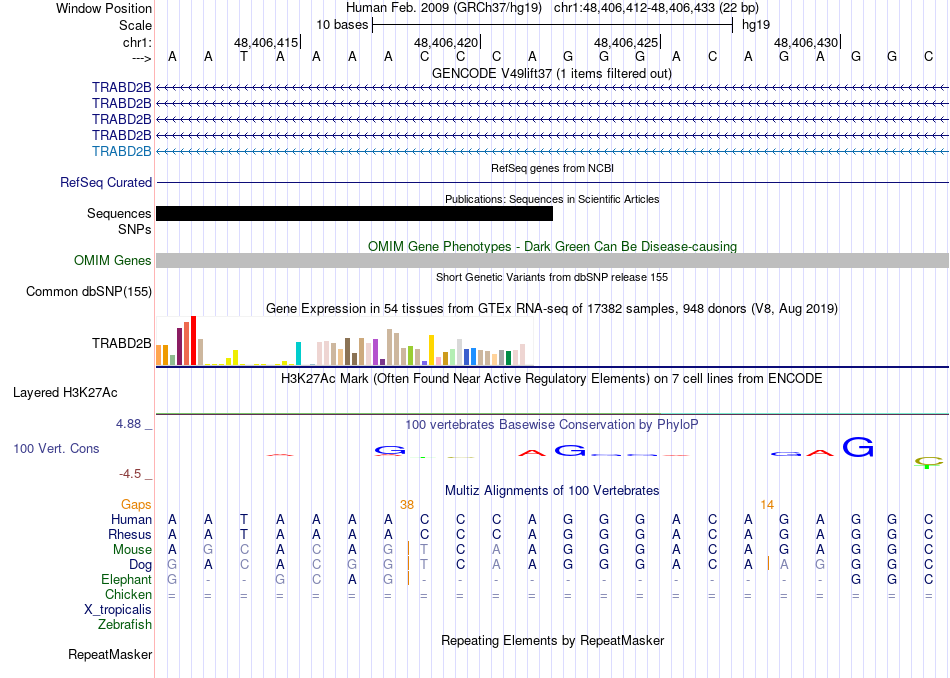The image size is (950, 678).
Task: Click the 'chr1:' ruler label
Action: (137, 42)
